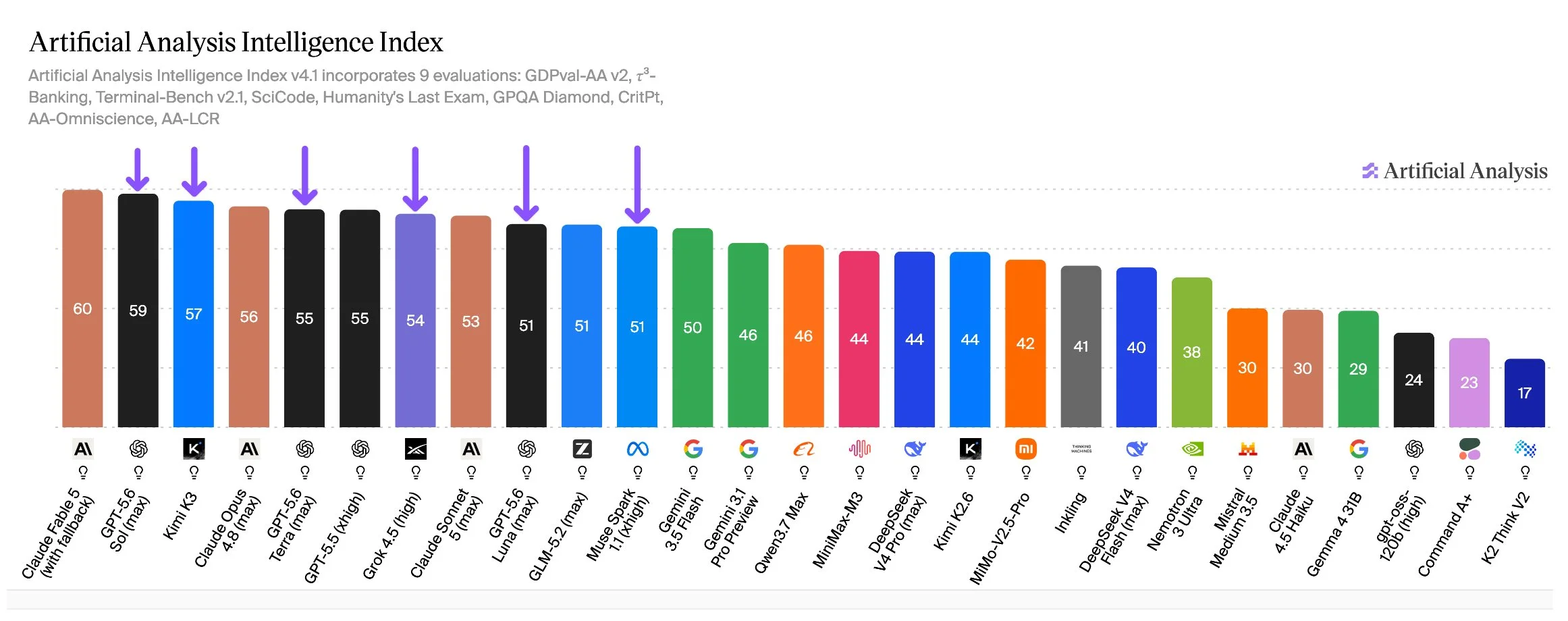Viewport: 1568px width, 621px height.
Task: Click the MiniMax waveform logo
Action: pos(859,449)
